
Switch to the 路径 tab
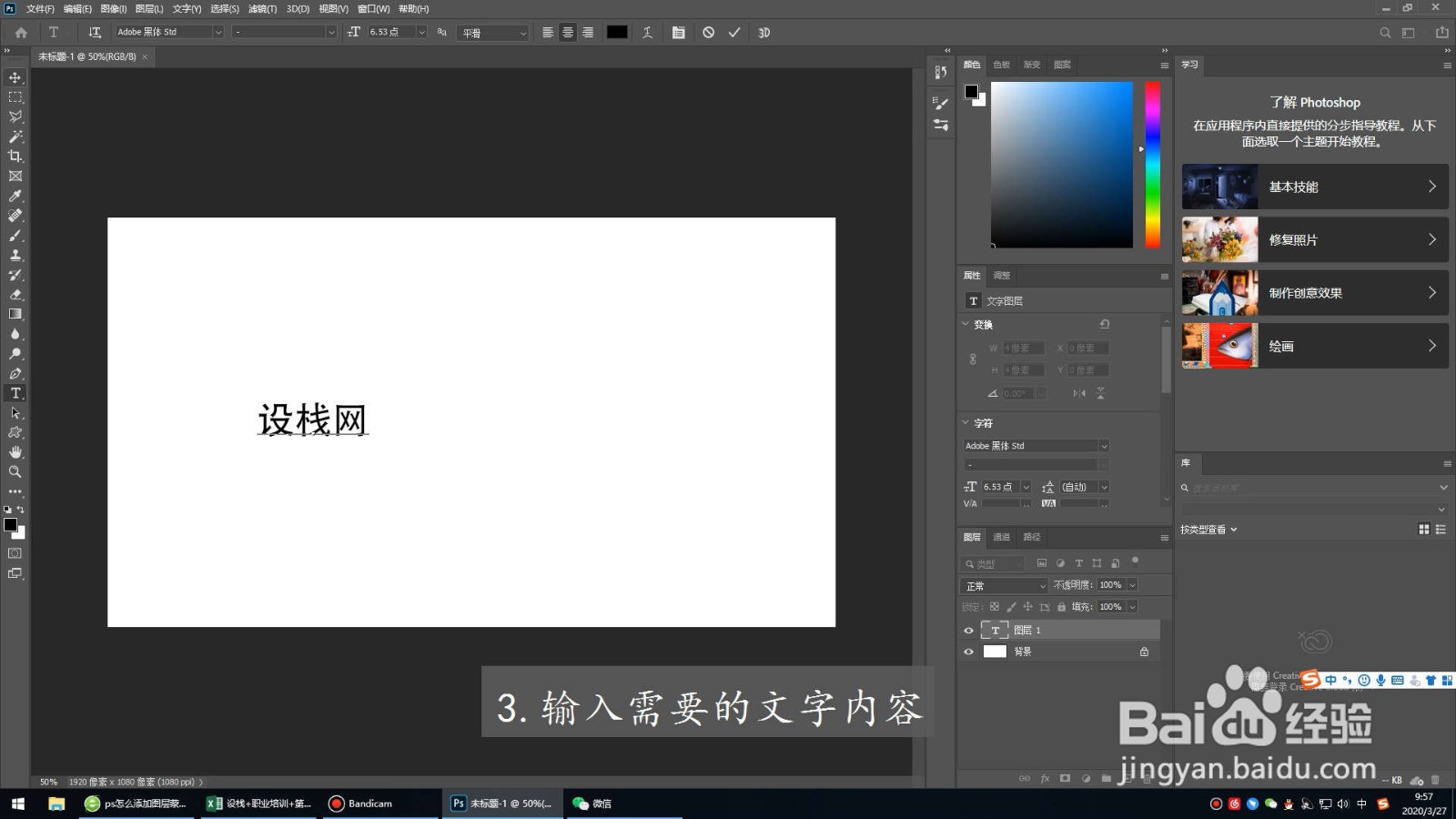coord(1031,537)
